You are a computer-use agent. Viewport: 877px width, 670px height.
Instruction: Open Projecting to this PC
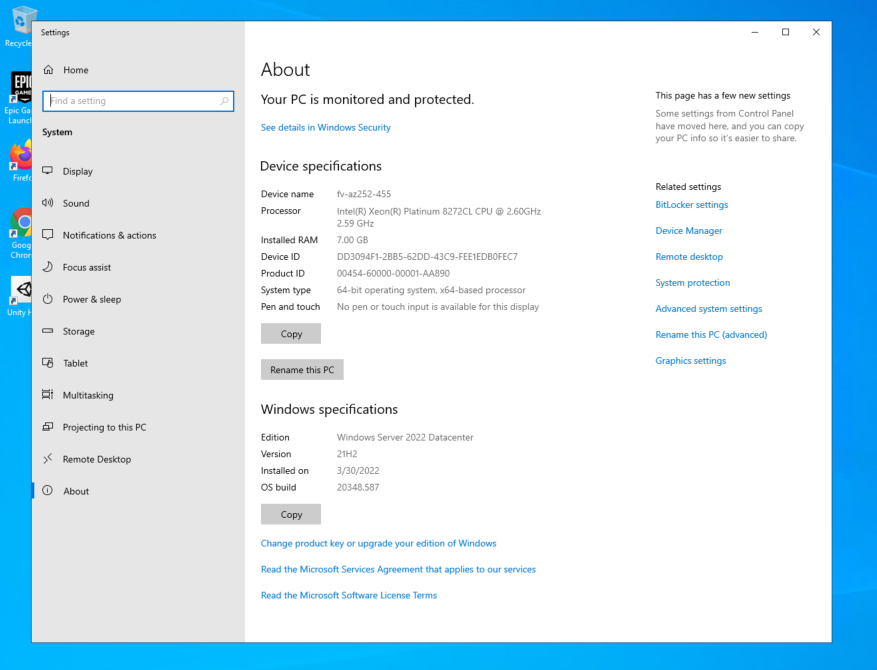(138, 427)
